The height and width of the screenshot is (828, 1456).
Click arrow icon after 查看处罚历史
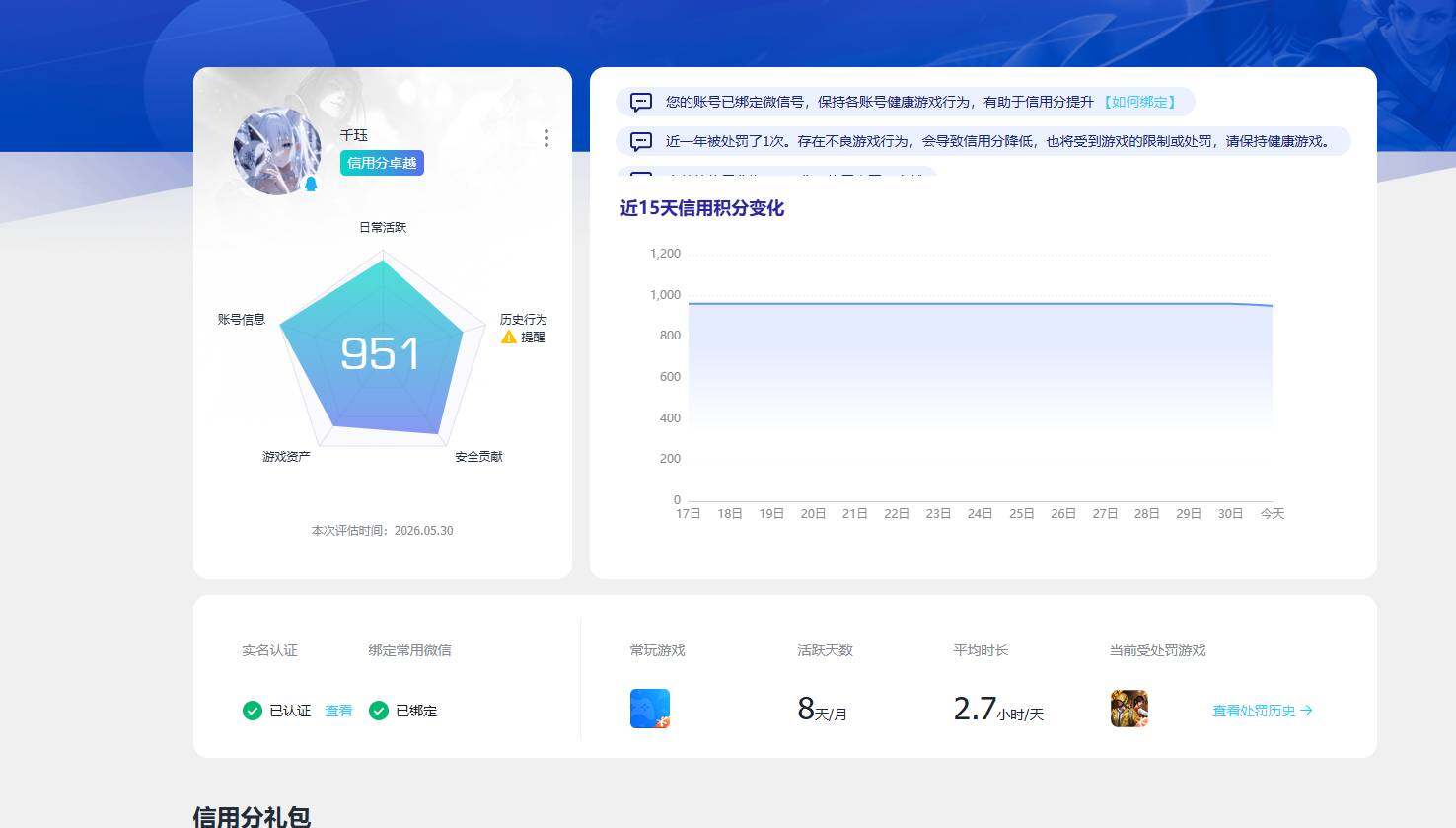(x=1306, y=711)
